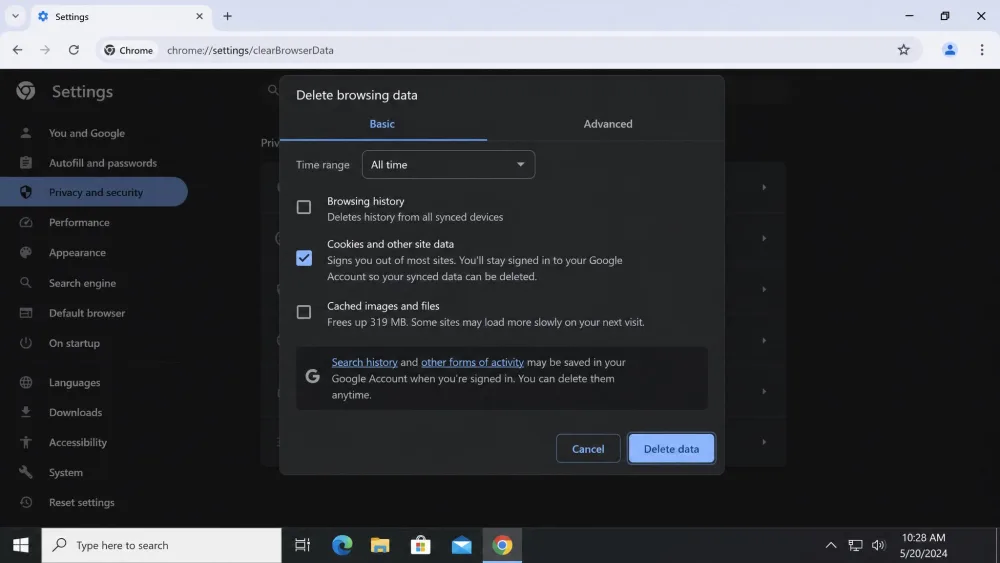Switch to the Advanced tab
Image resolution: width=1000 pixels, height=563 pixels.
(x=608, y=124)
